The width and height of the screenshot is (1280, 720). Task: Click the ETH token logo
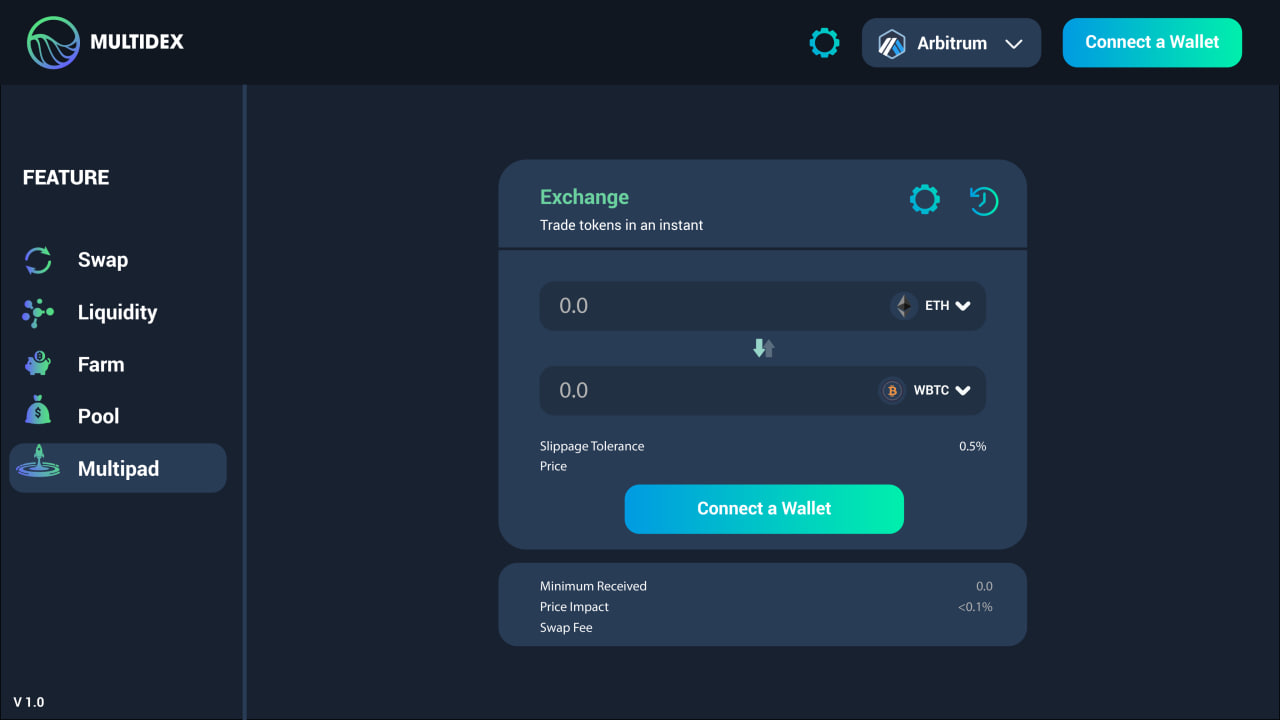point(904,306)
